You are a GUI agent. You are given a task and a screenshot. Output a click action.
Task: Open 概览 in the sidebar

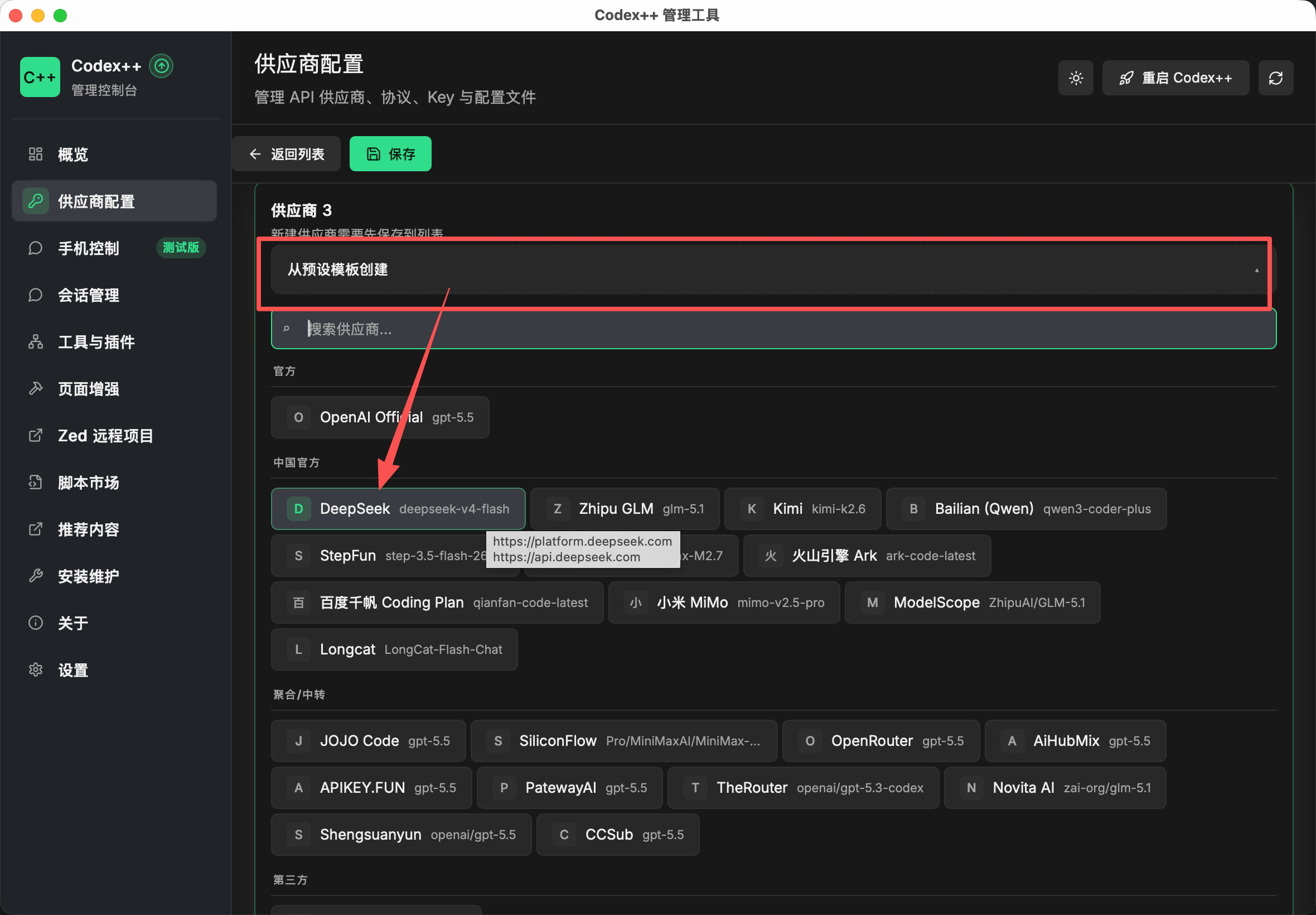(114, 154)
